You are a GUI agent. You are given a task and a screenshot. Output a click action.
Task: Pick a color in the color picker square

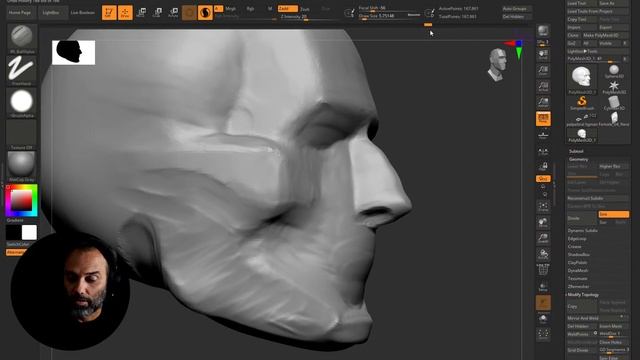[x=21, y=200]
